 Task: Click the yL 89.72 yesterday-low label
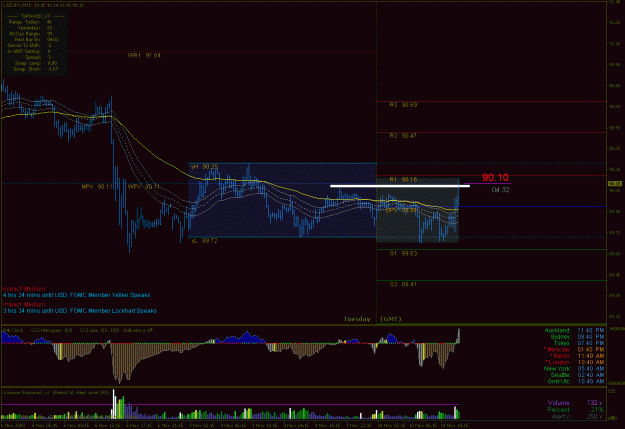204,241
